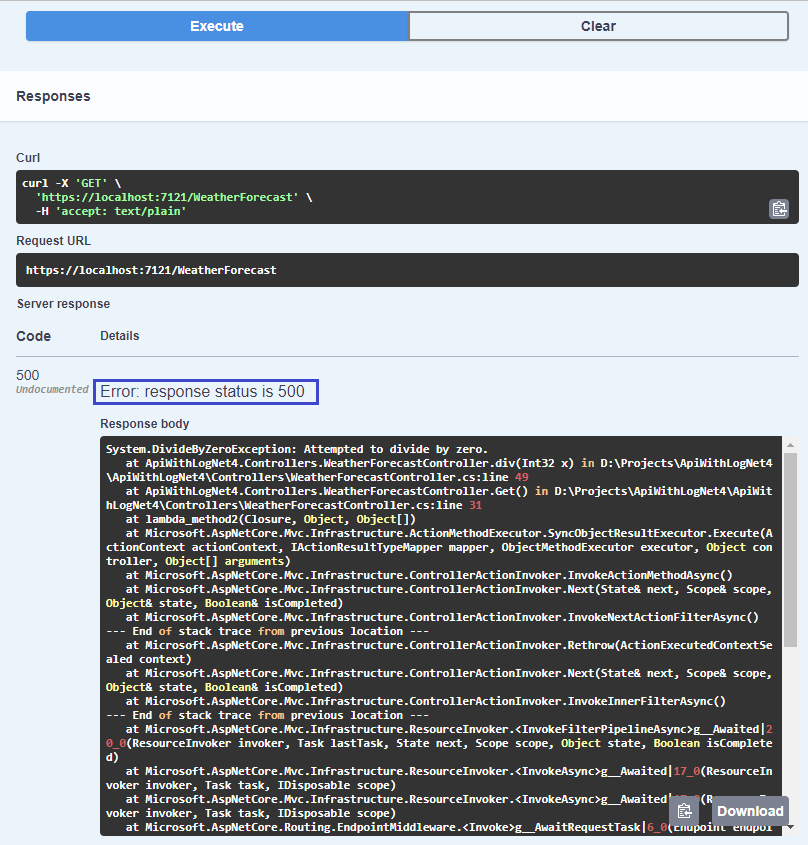This screenshot has width=808, height=845.
Task: Click the response body scrollbar up arrow
Action: (x=790, y=445)
